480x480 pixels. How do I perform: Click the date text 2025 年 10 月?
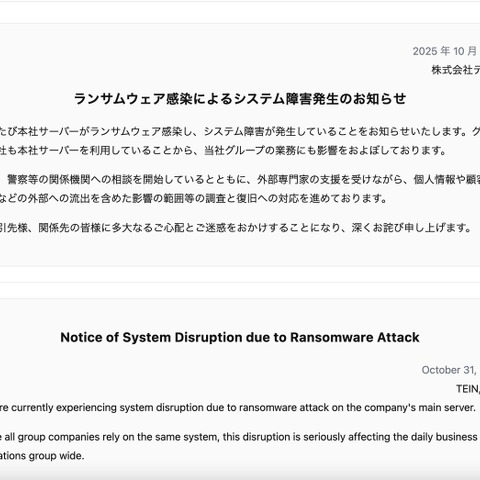446,51
